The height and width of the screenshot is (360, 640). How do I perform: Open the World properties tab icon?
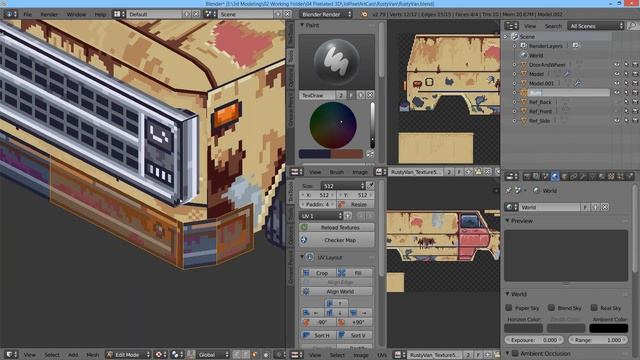[x=555, y=176]
